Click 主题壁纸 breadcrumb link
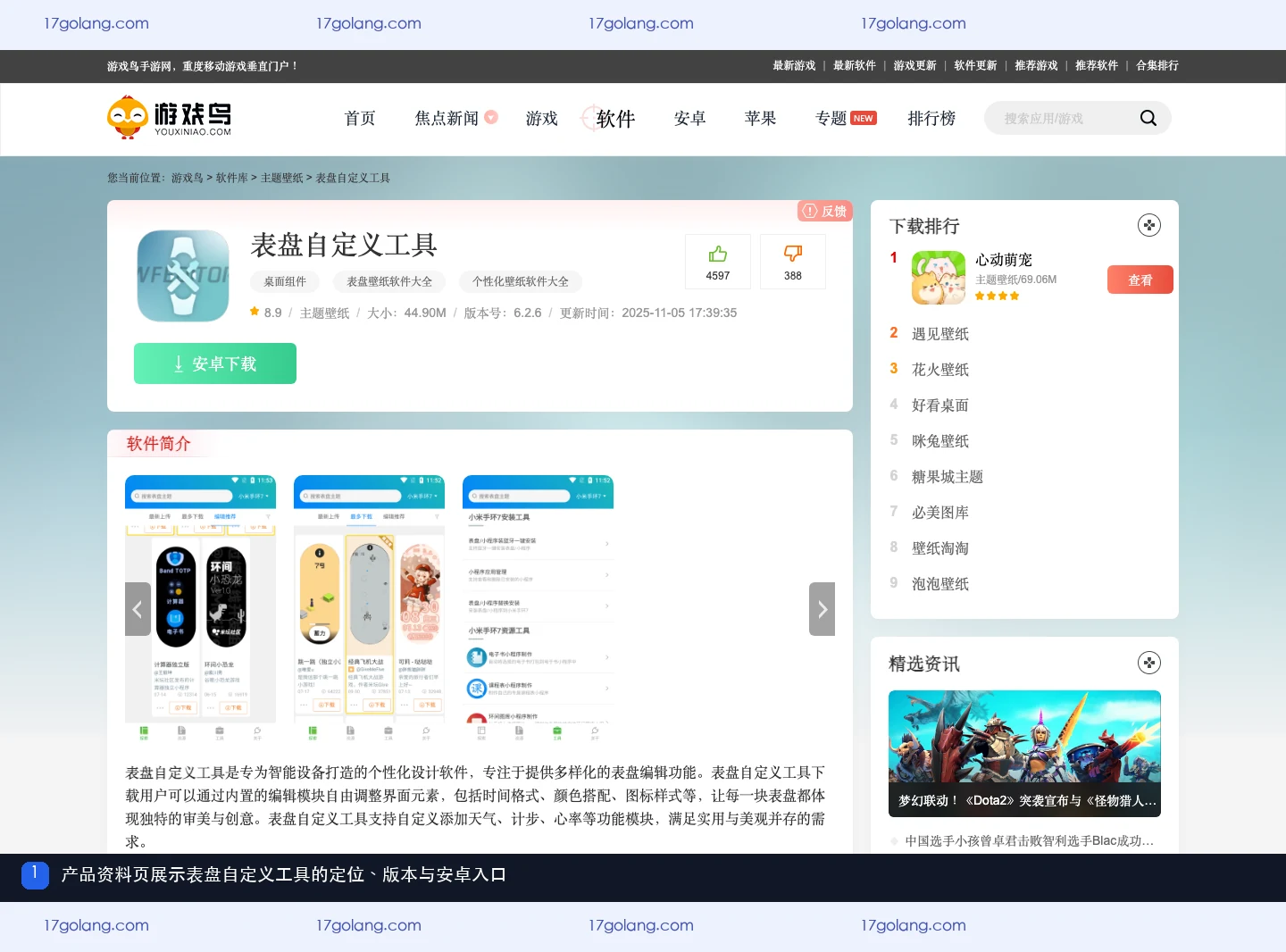The height and width of the screenshot is (952, 1286). 282,178
